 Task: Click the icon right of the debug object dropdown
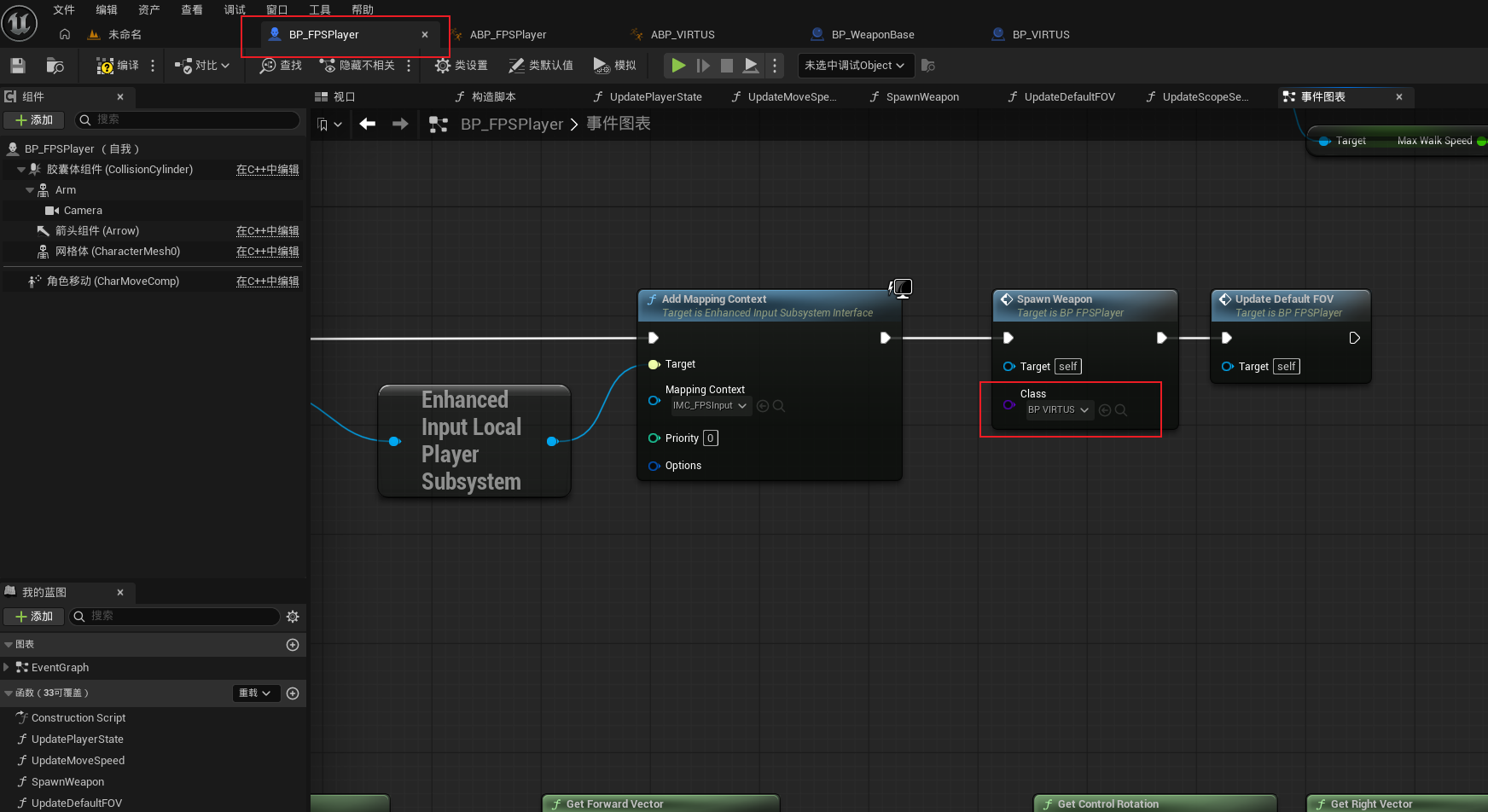[928, 66]
